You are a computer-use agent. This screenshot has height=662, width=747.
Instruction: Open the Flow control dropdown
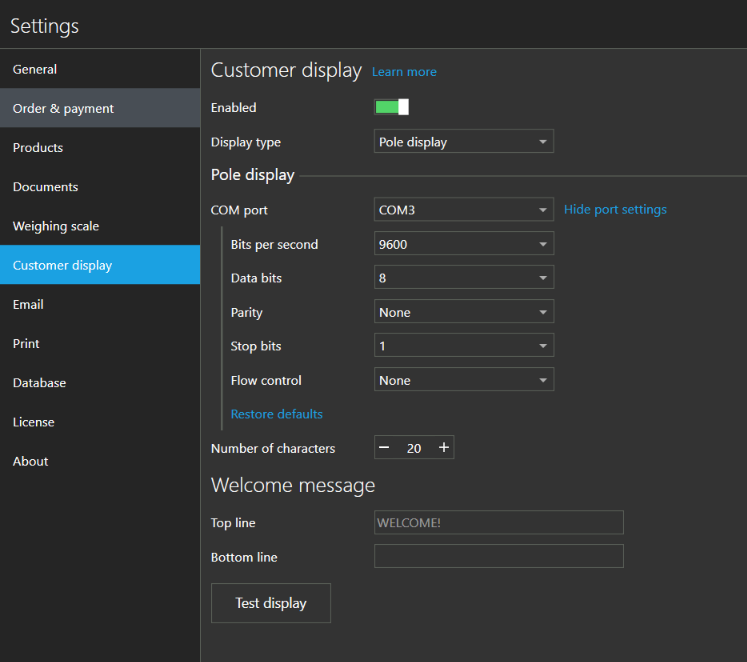click(464, 380)
